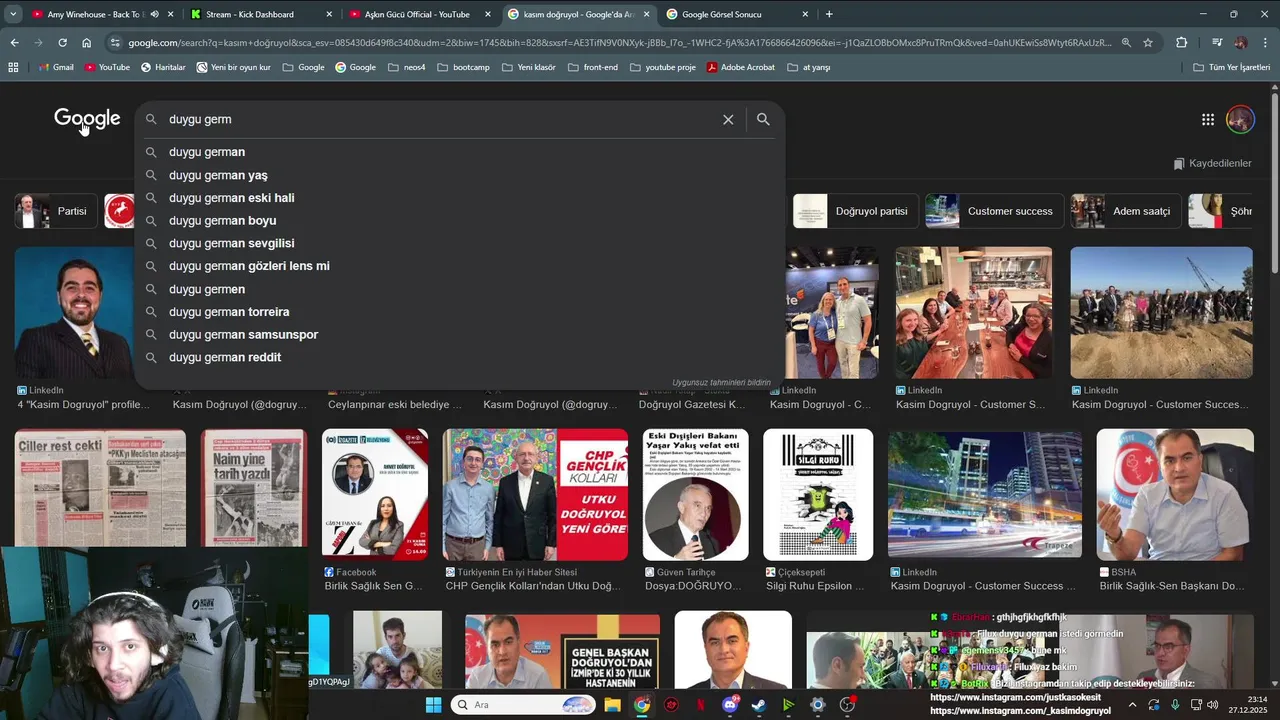Select suggestion "duygu german sevgilisi"
This screenshot has width=1280, height=720.
click(x=460, y=243)
